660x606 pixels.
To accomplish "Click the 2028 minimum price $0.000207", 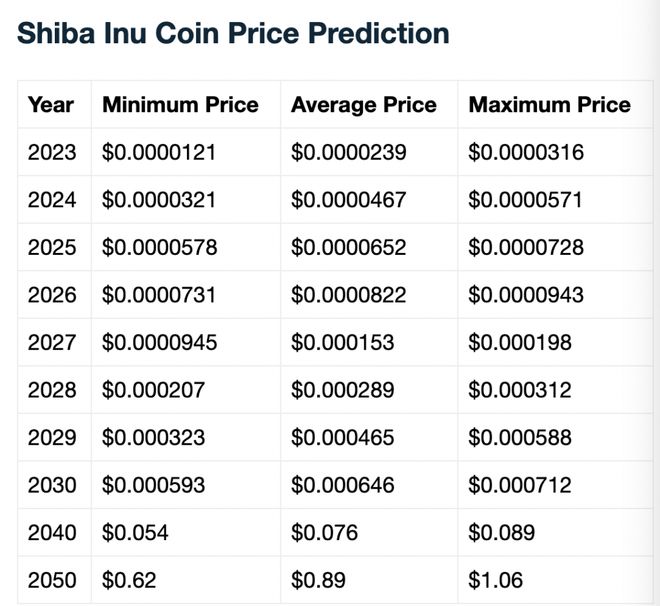I will pos(154,390).
